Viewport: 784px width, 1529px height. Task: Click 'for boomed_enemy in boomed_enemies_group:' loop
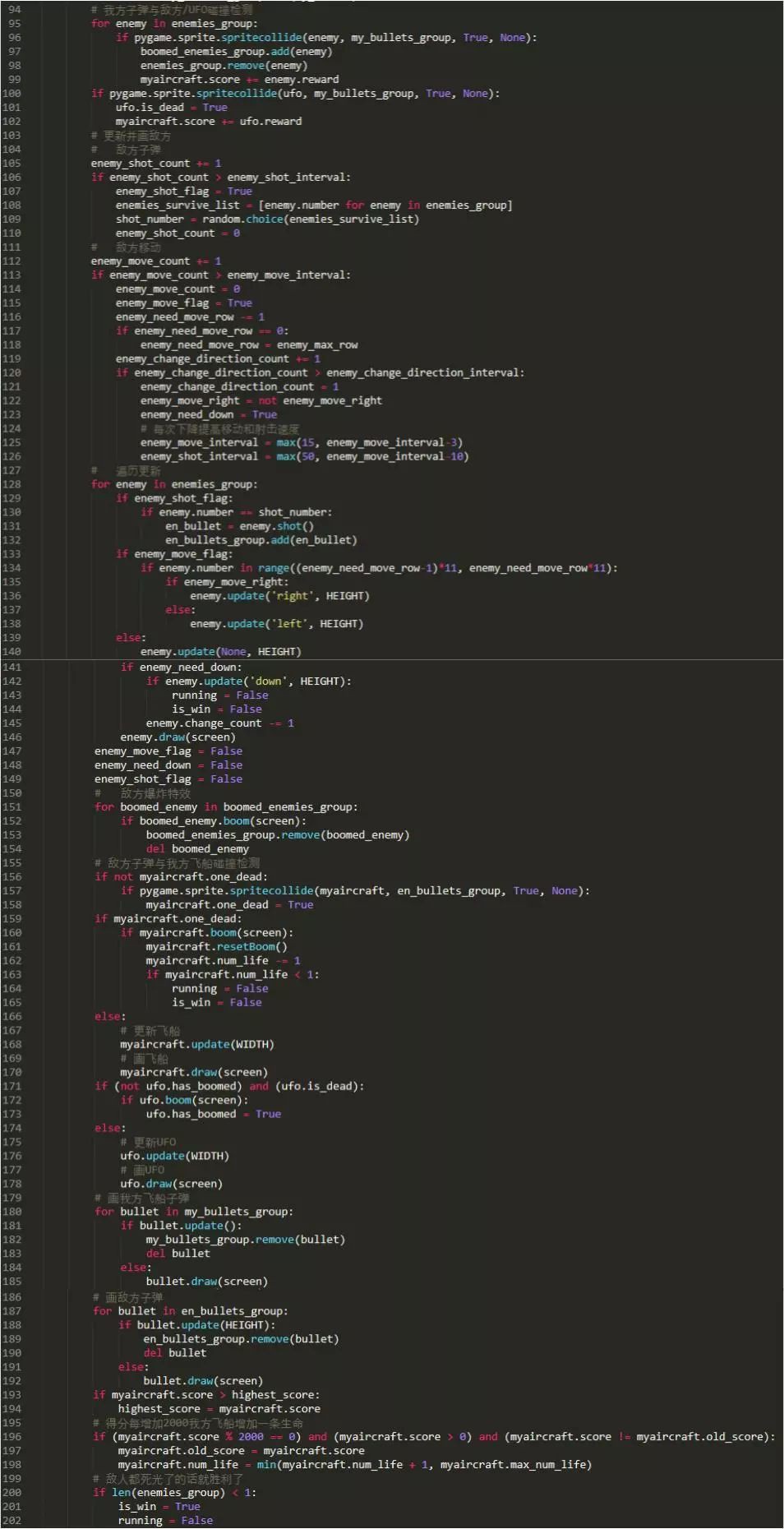point(226,807)
